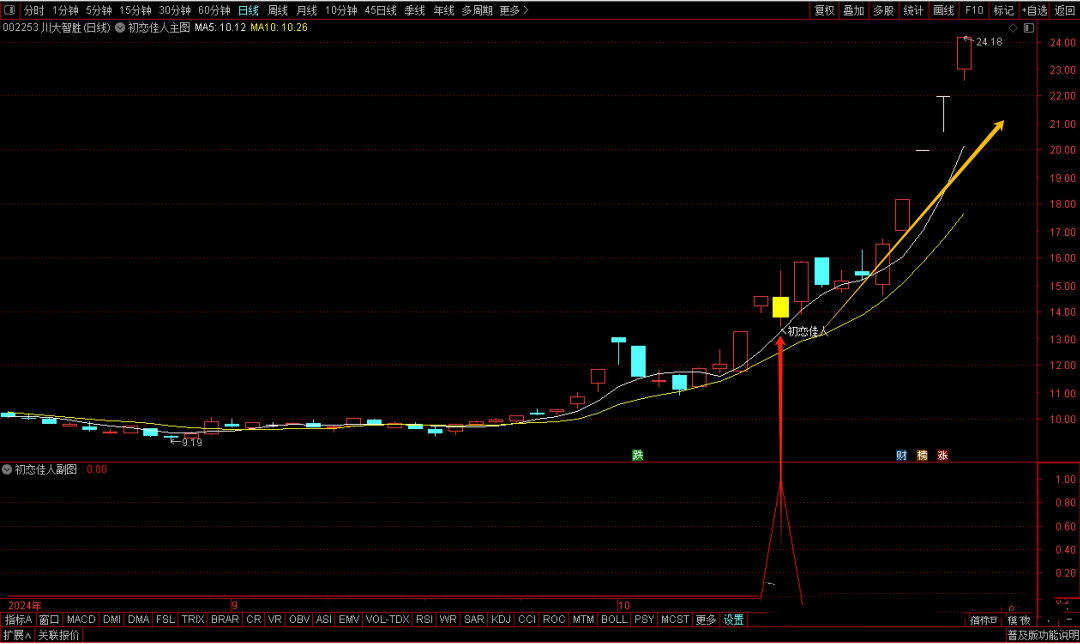Switch chart to 周线 period
This screenshot has width=1080, height=644.
click(277, 10)
